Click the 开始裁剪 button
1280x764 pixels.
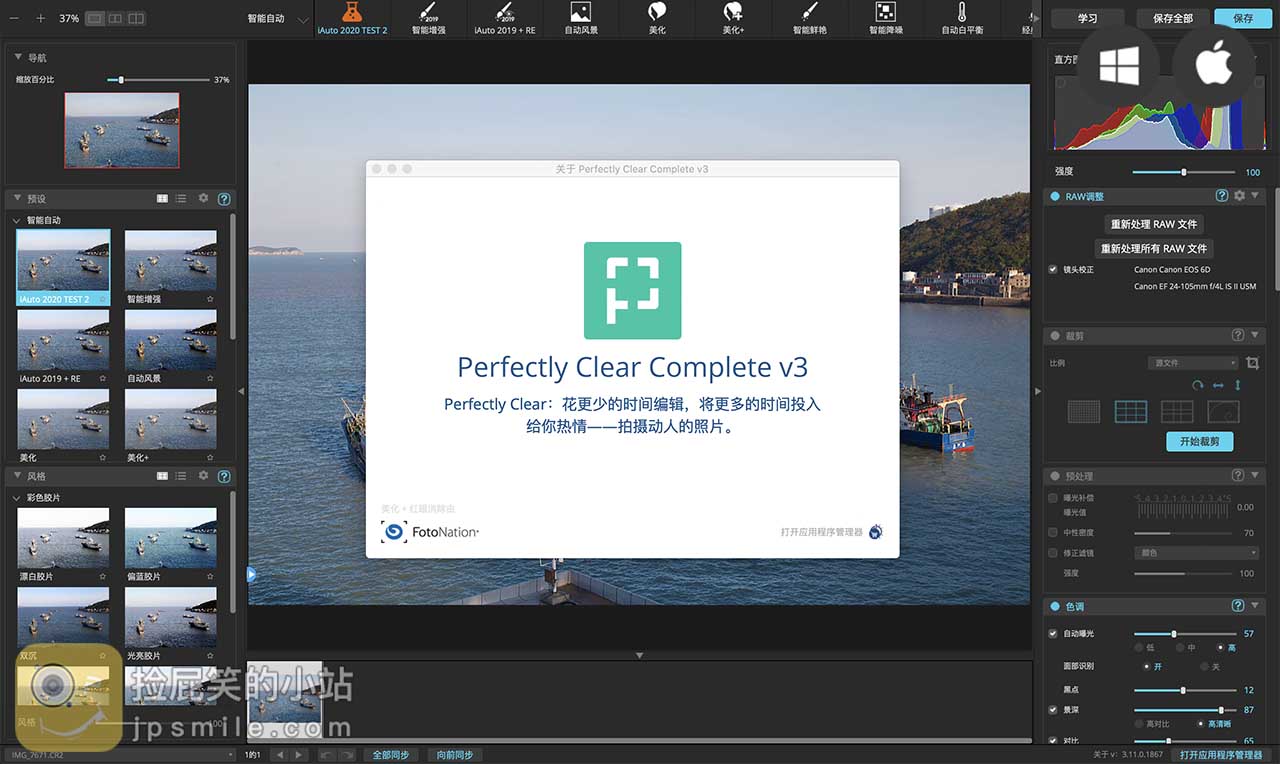point(1199,441)
